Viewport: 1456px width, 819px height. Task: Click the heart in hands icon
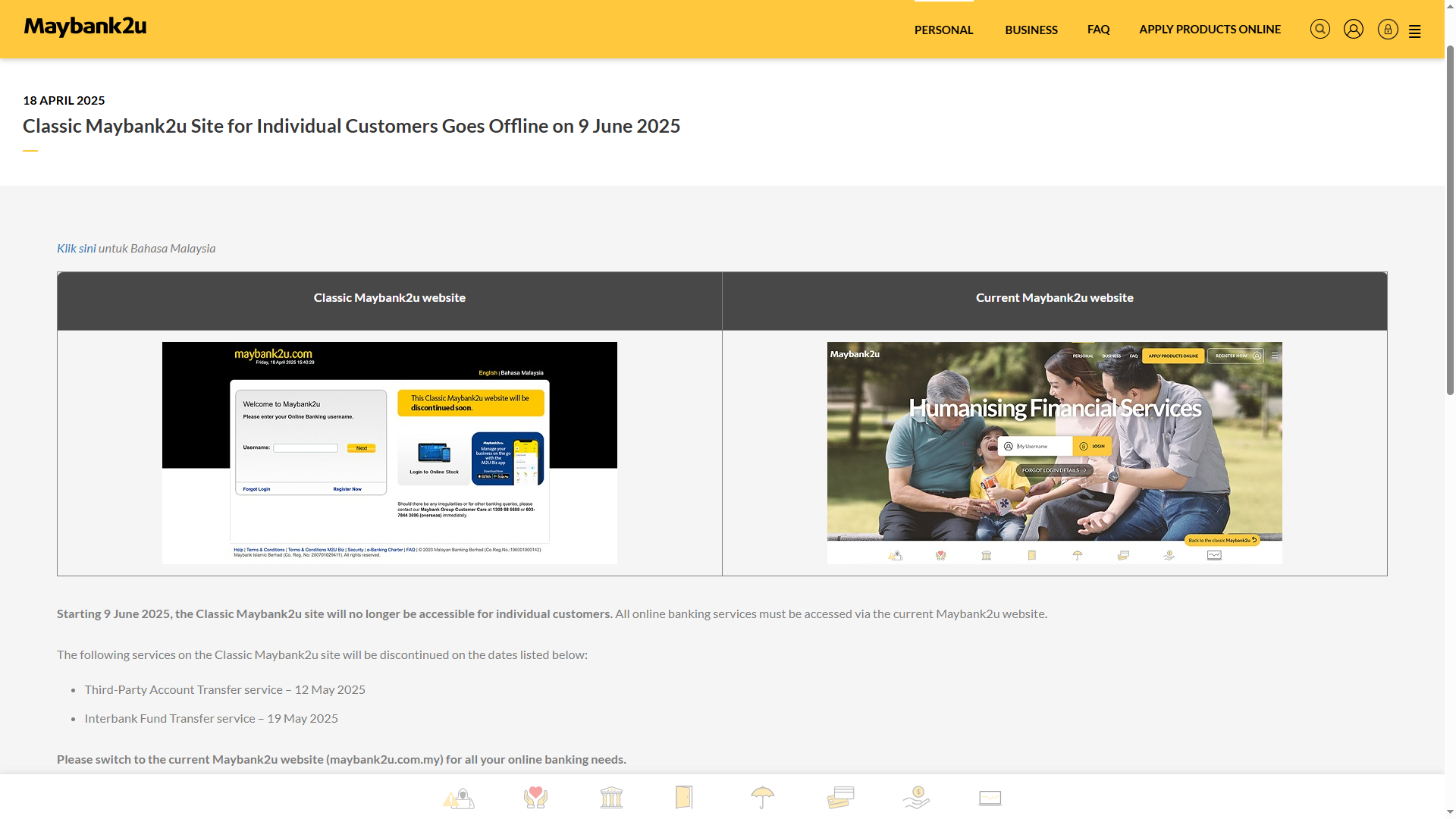(x=535, y=798)
